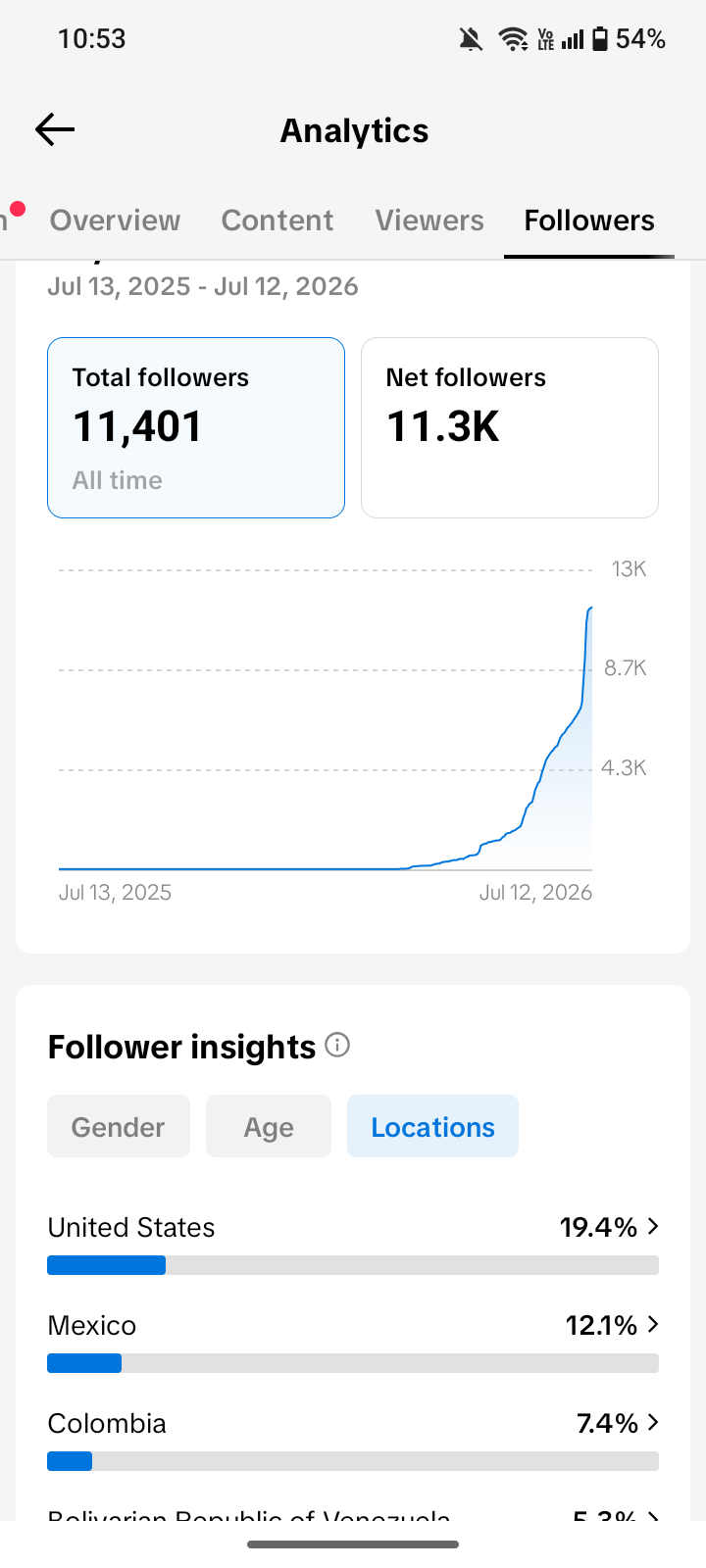The image size is (706, 1568).
Task: Expand United States location chevron
Action: 653,1226
